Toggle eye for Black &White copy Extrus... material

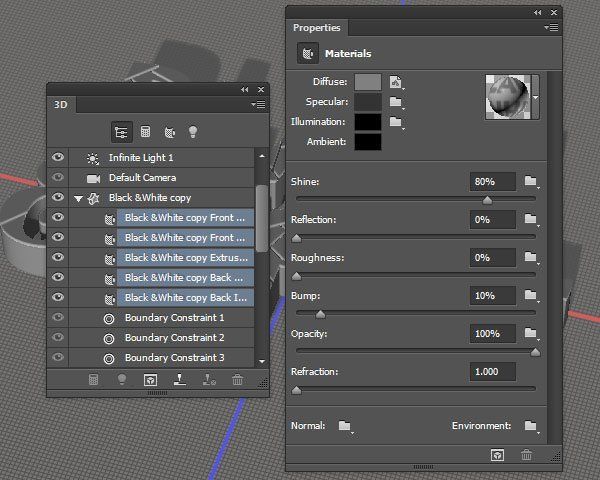click(x=58, y=257)
